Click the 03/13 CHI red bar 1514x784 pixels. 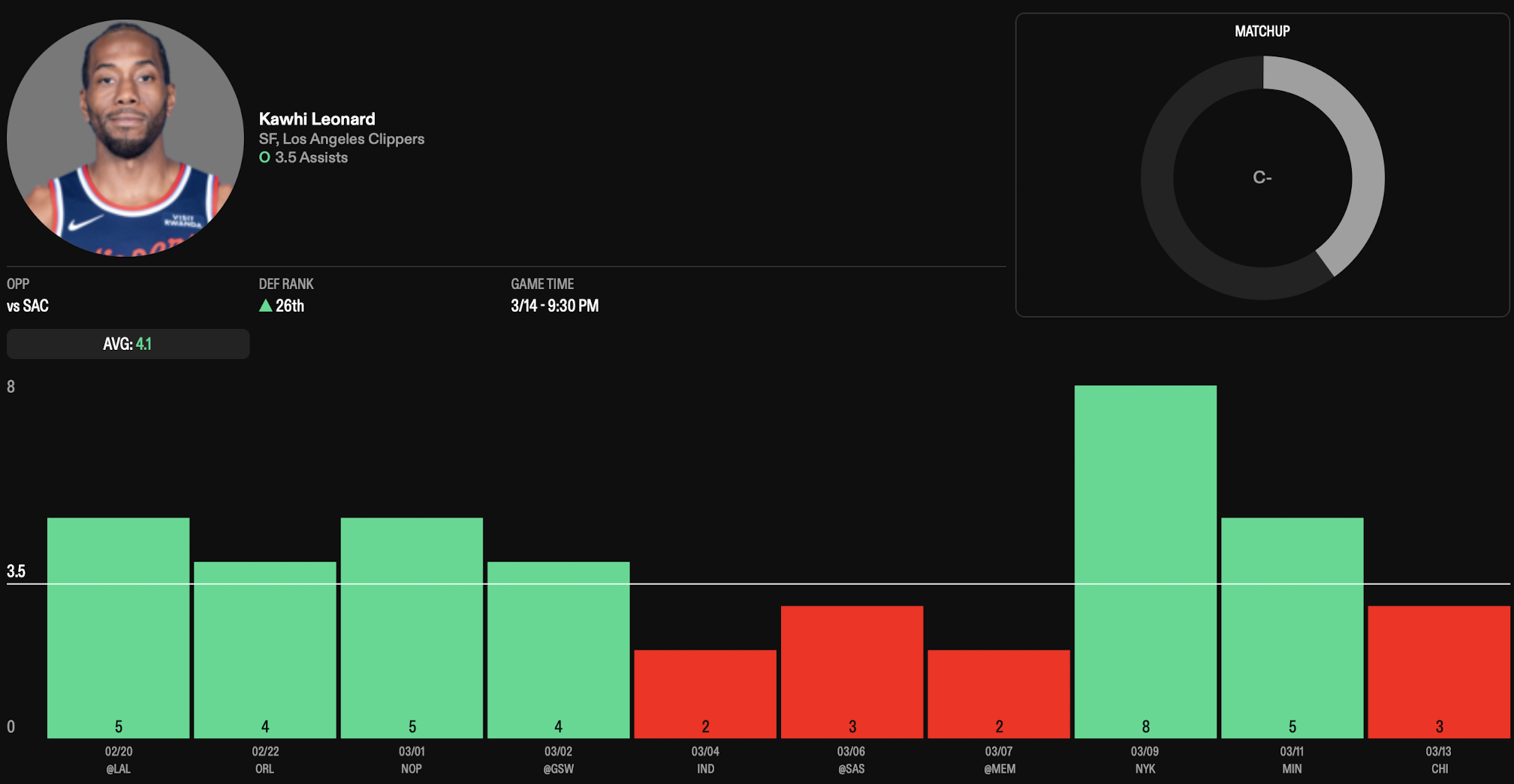1438,671
